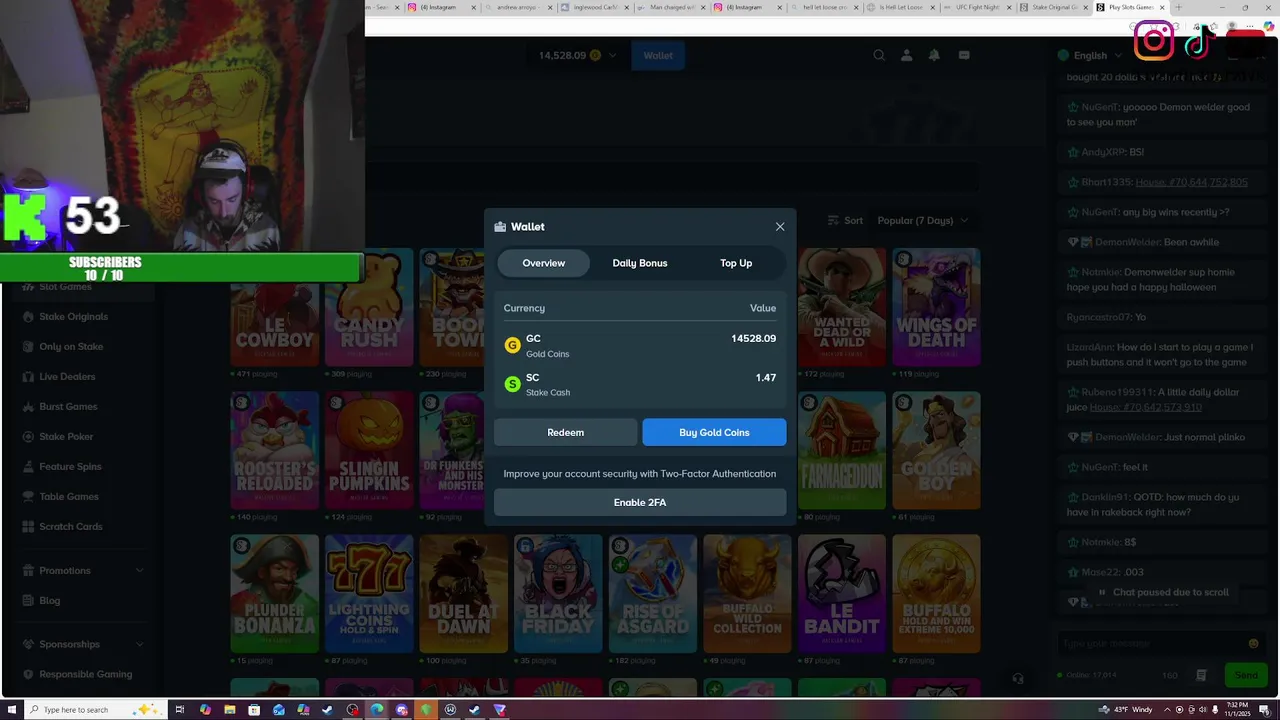1280x720 pixels.
Task: Click Buy Gold Coins button
Action: 714,432
